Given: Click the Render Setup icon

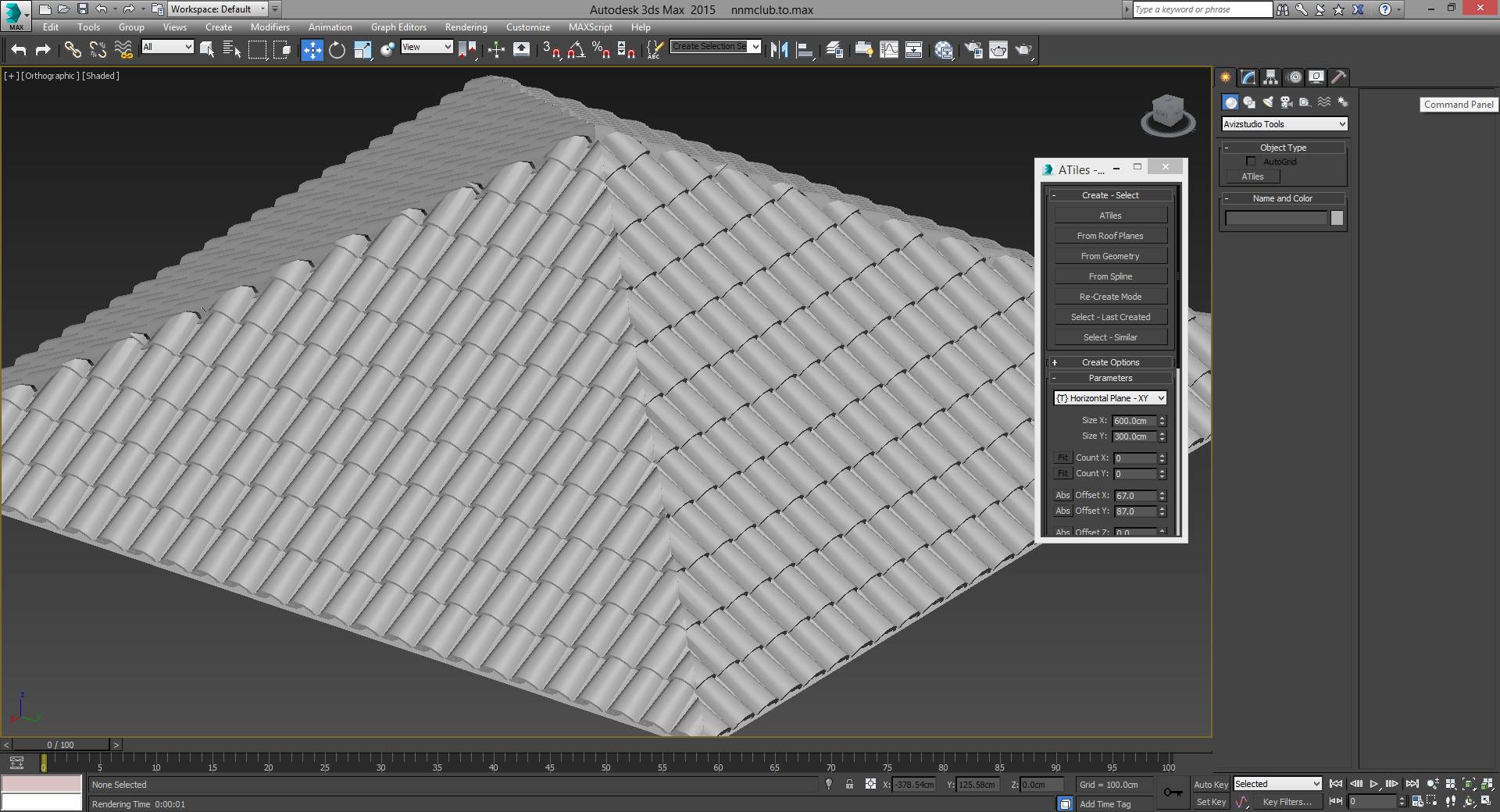Looking at the screenshot, I should pyautogui.click(x=973, y=50).
